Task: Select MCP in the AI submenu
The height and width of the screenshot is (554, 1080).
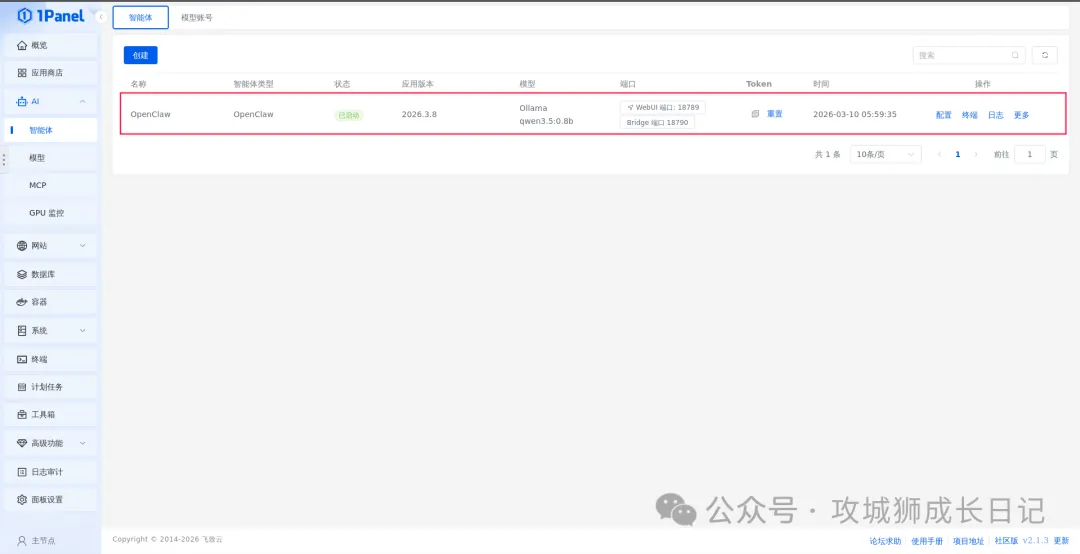Action: 38,185
